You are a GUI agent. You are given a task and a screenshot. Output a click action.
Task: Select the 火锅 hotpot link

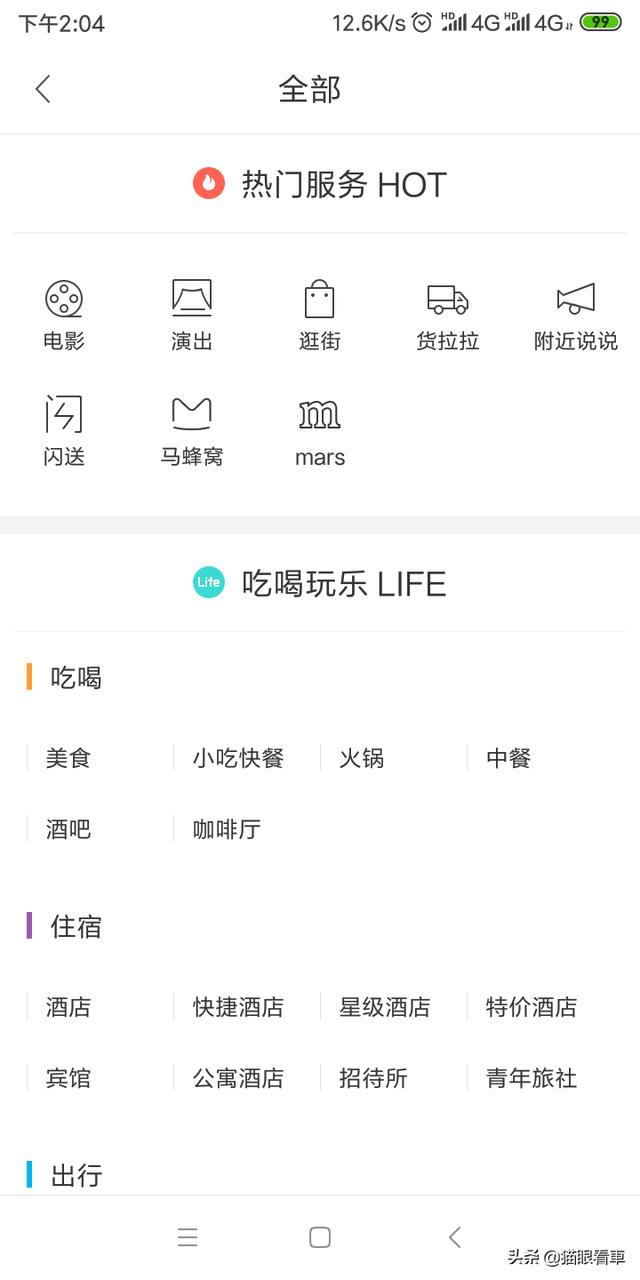(x=360, y=758)
